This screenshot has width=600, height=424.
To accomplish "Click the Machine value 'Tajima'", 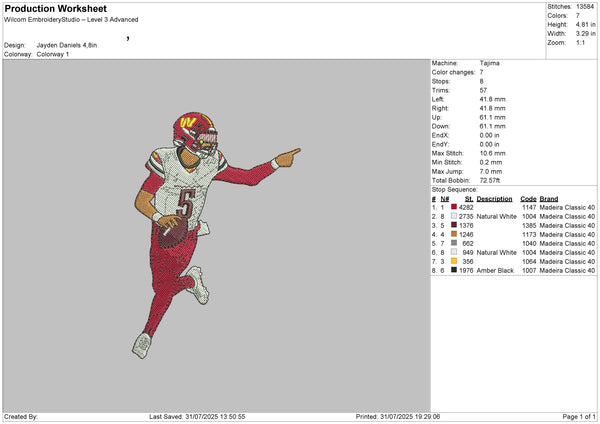I will tap(489, 63).
